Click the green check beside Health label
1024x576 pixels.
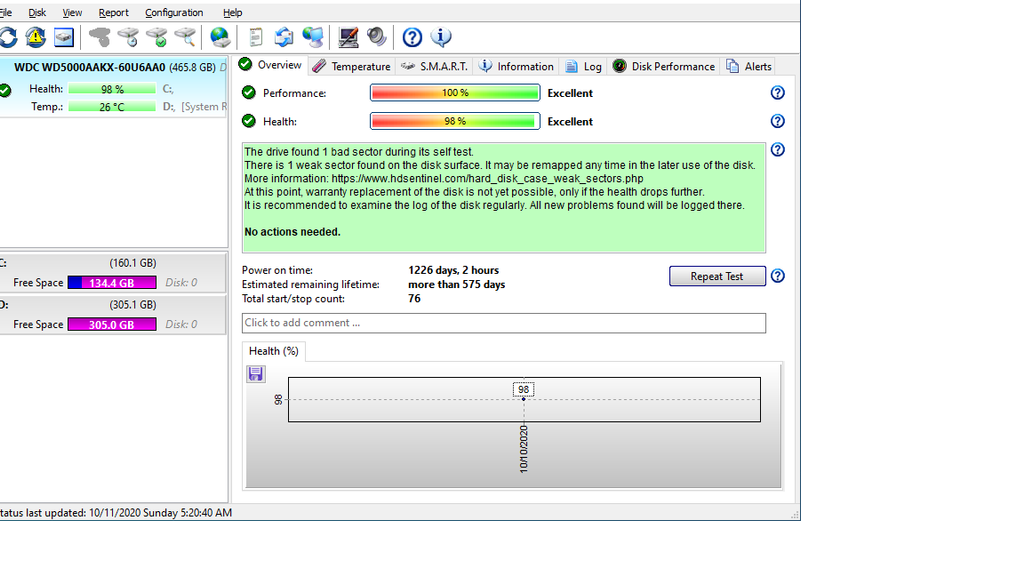click(249, 121)
